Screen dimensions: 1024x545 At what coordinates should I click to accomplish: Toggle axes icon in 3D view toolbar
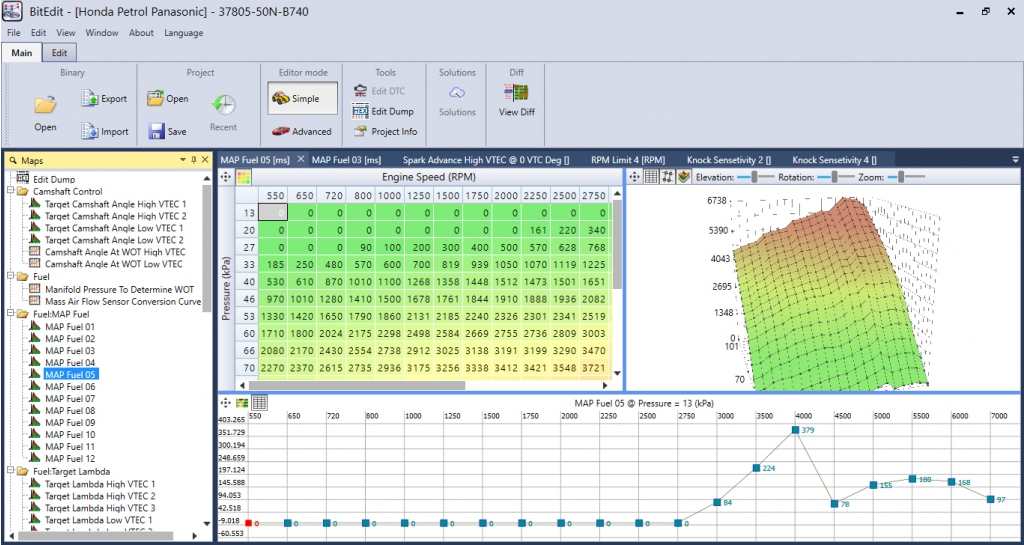point(667,177)
